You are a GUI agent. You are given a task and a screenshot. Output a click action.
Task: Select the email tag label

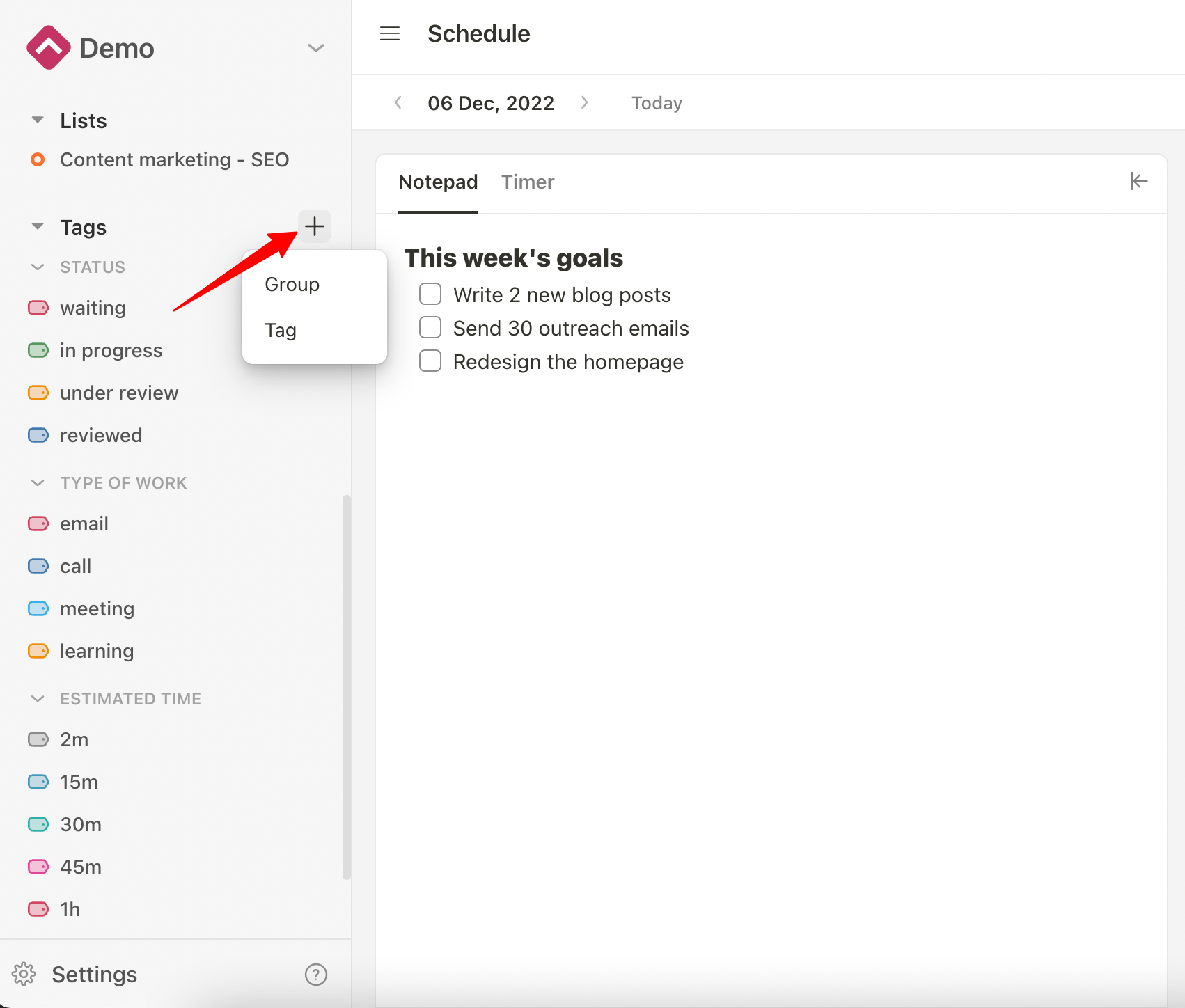tap(84, 523)
